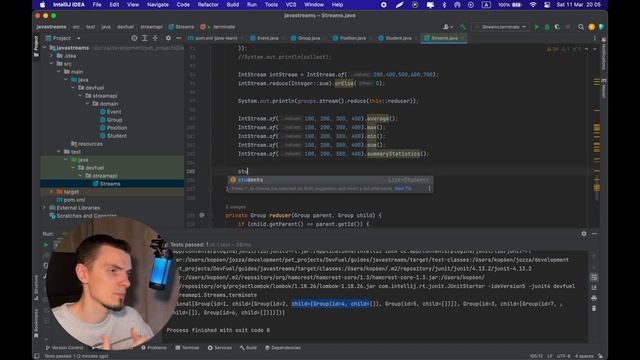Hide the Run tool window
The image size is (640, 360).
pyautogui.click(x=594, y=233)
